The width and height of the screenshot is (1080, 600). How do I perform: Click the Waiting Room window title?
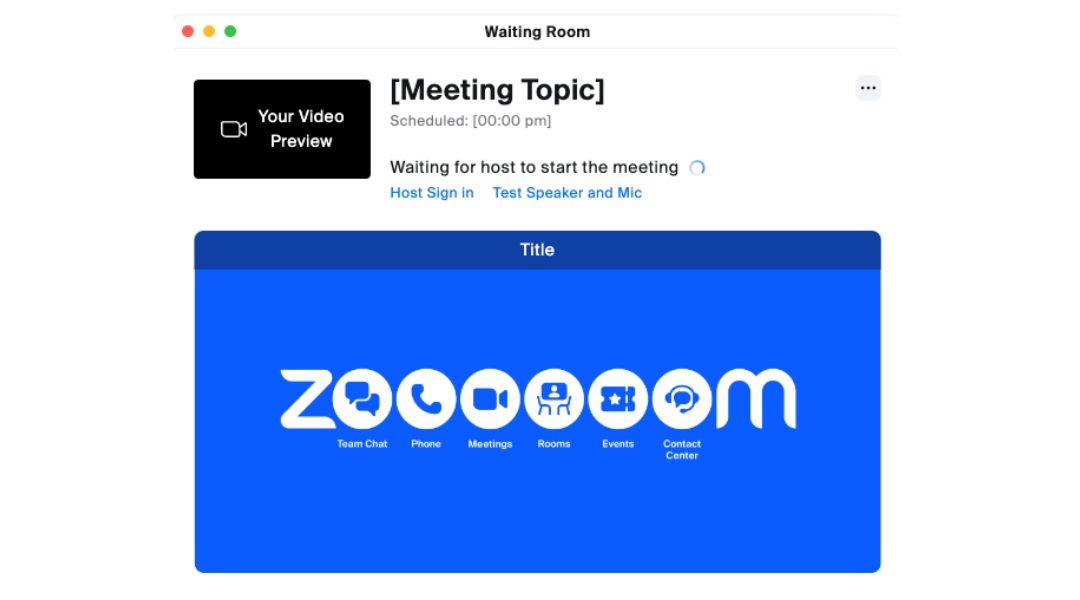537,32
